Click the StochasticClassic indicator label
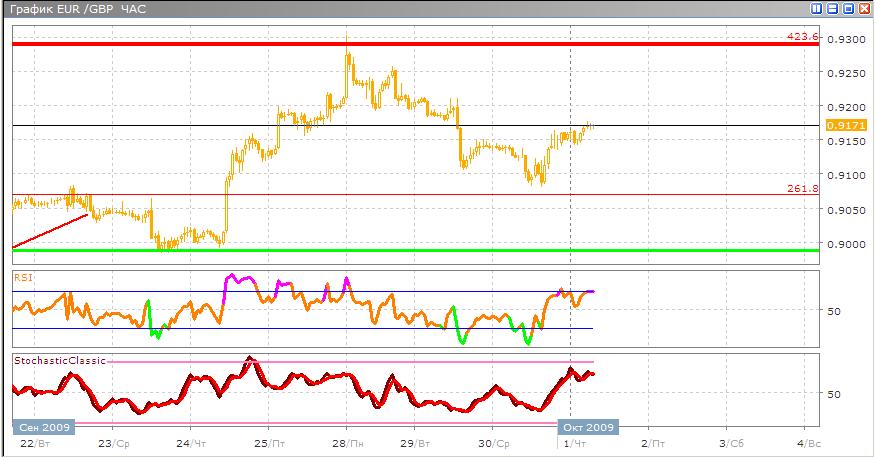 [59, 358]
